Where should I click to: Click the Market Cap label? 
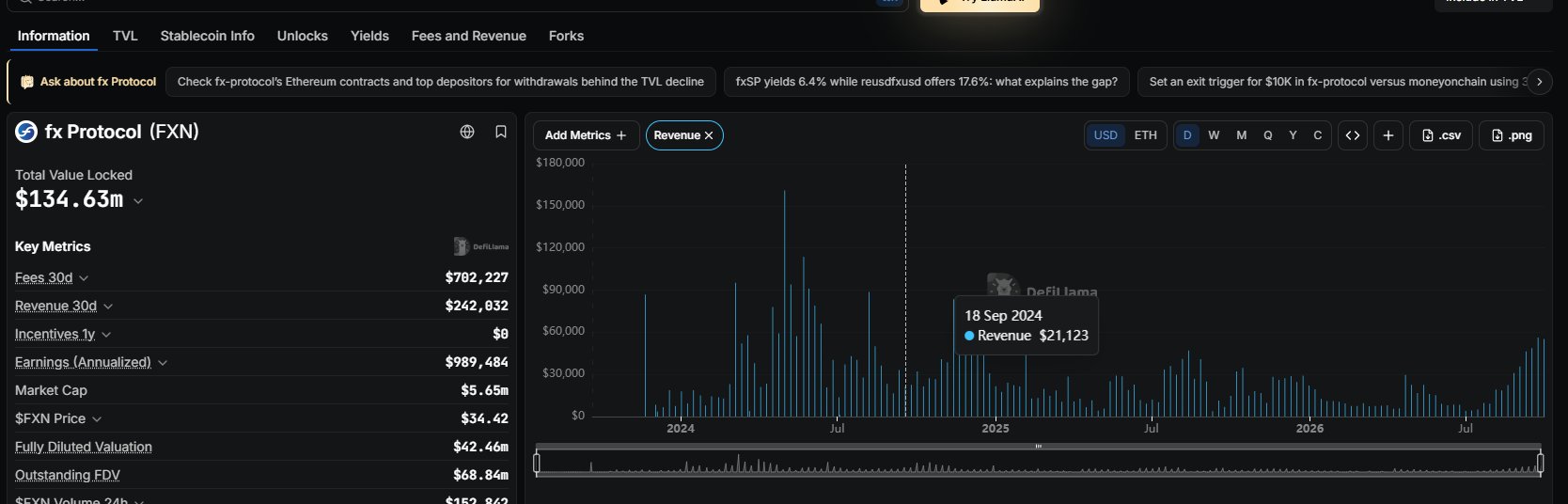tap(51, 390)
